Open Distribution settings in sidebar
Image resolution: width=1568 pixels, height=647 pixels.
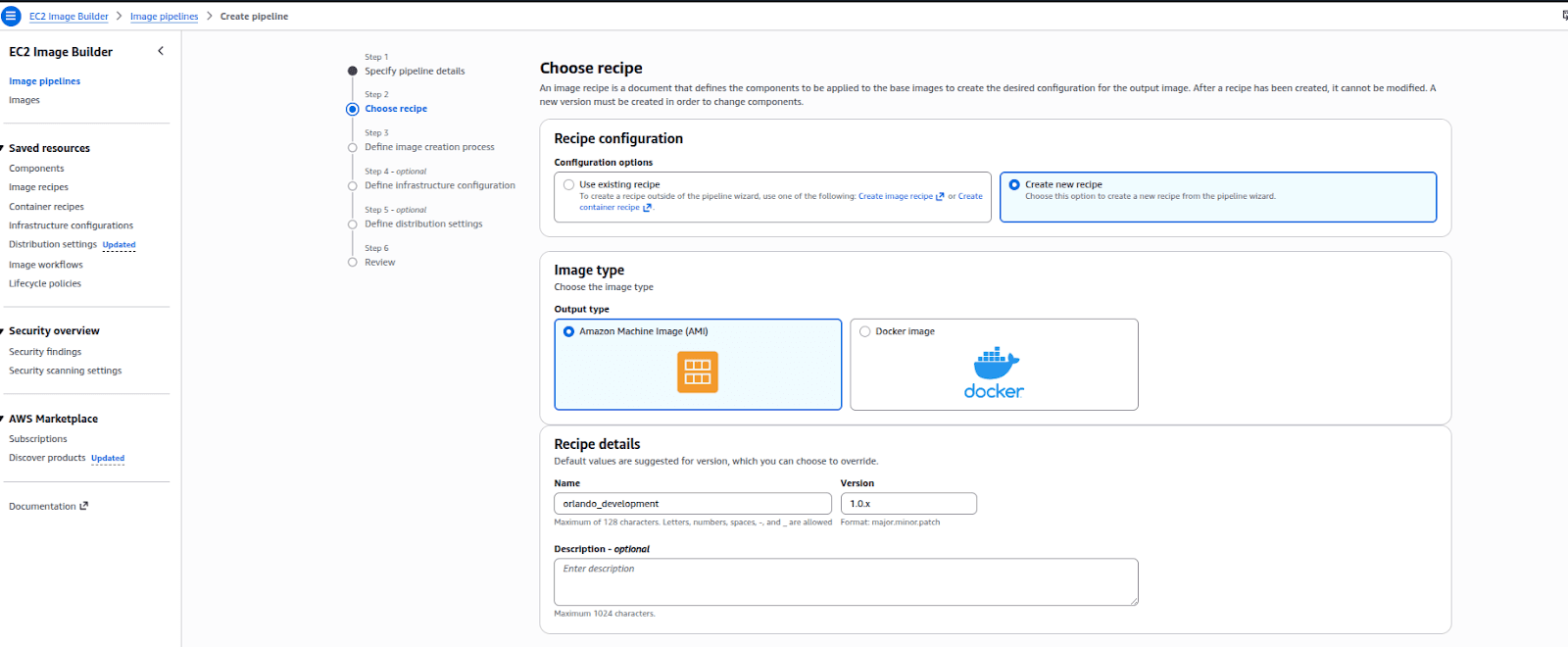(53, 244)
